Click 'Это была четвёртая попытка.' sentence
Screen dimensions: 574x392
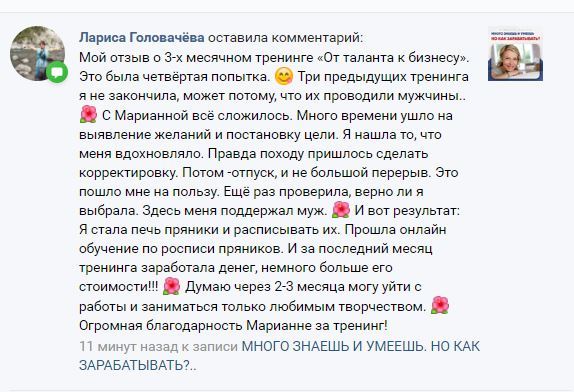[x=174, y=76]
